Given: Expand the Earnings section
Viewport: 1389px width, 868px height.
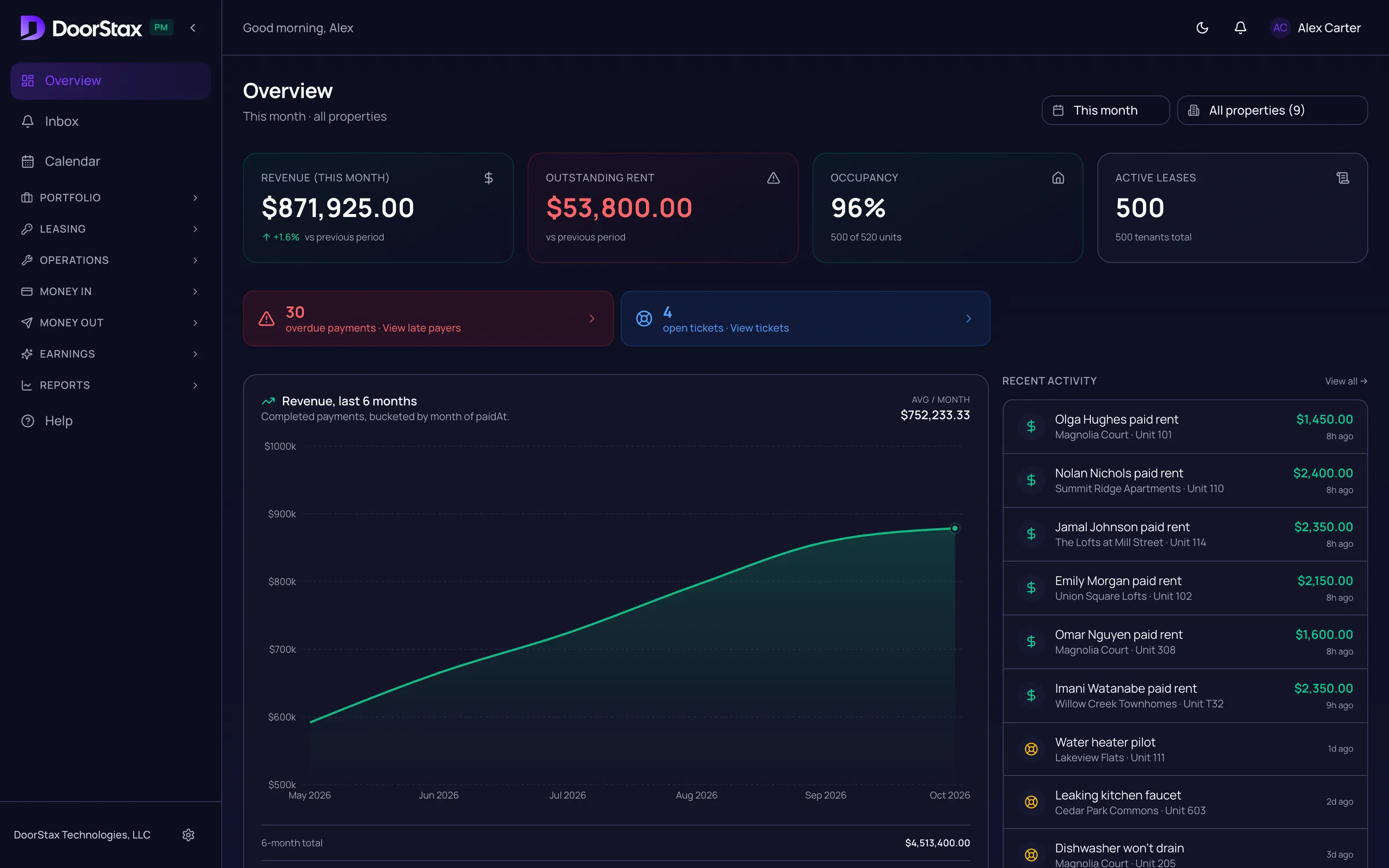Looking at the screenshot, I should tap(110, 354).
